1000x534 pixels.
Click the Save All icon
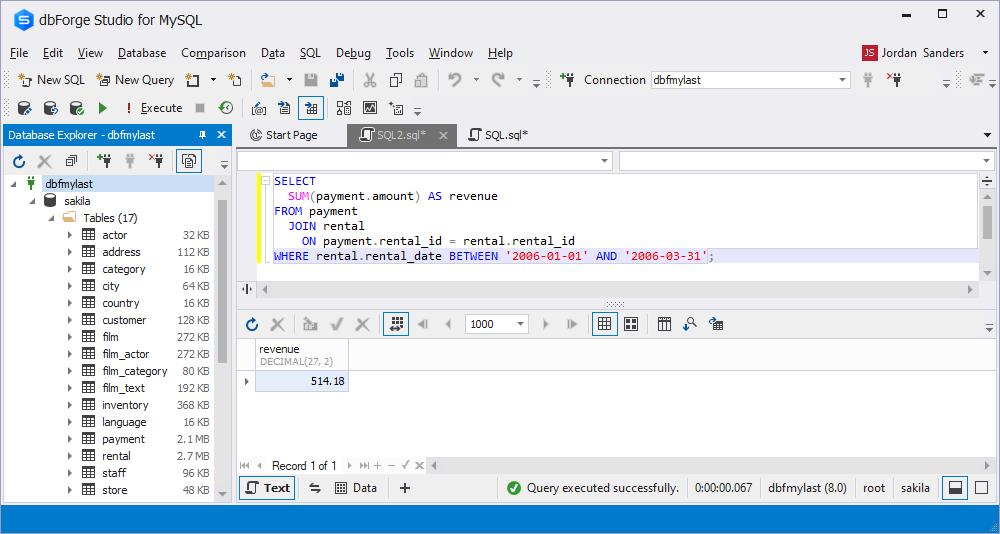tap(337, 80)
